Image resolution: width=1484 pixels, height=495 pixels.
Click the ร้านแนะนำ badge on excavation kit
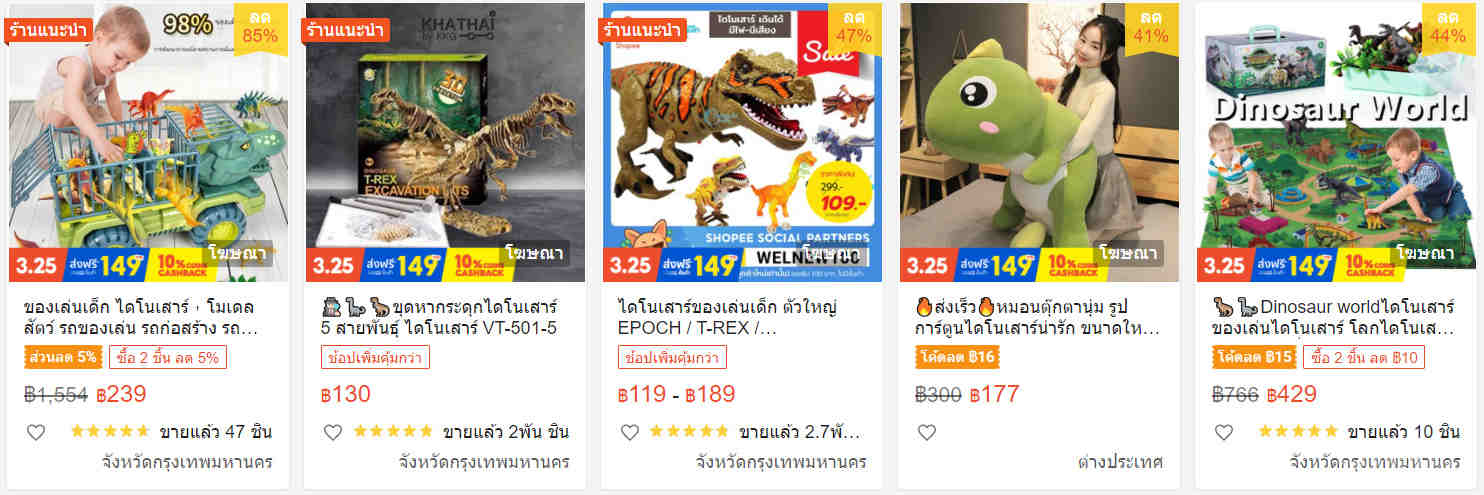pos(346,30)
